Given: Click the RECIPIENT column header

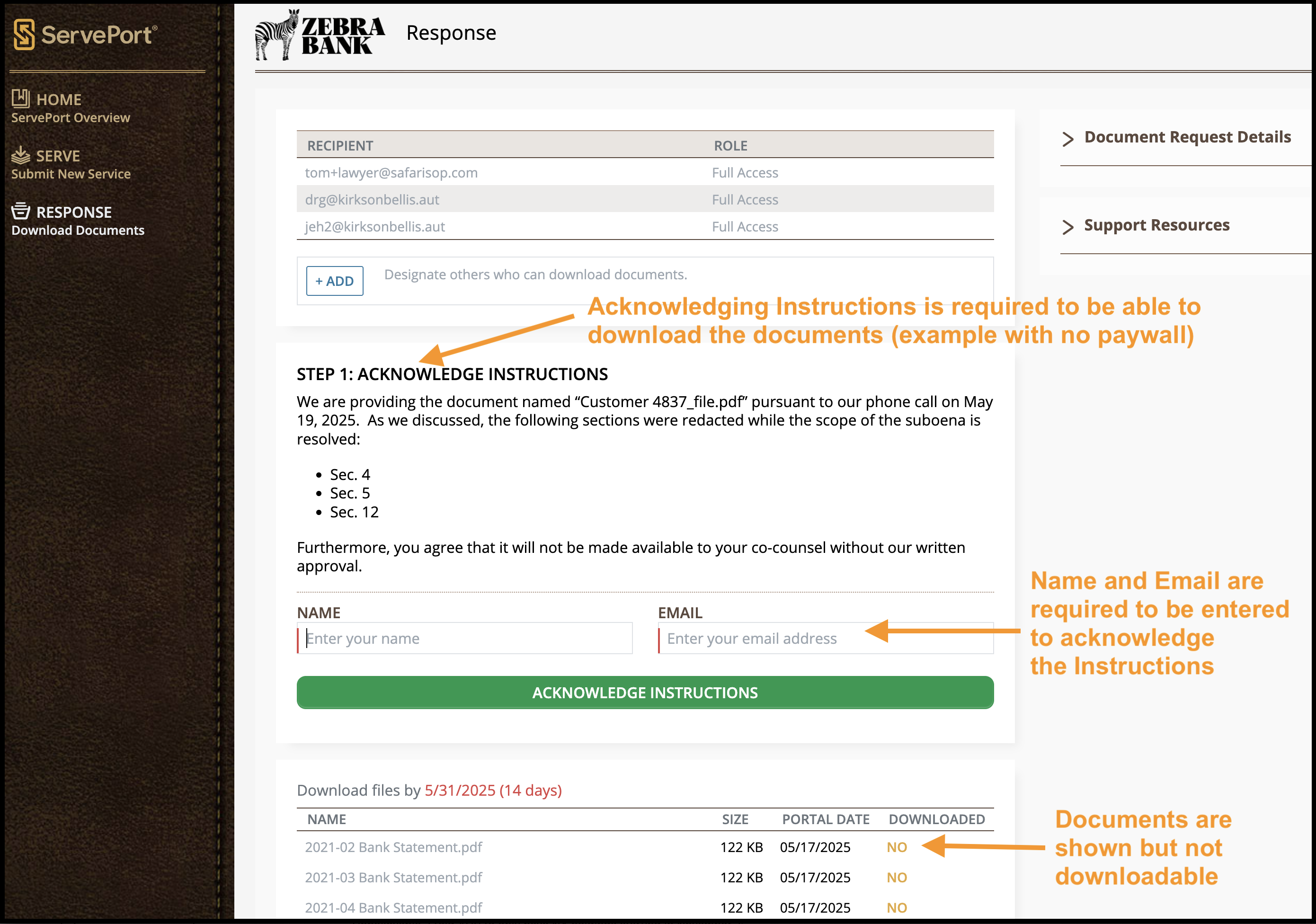Looking at the screenshot, I should [340, 146].
